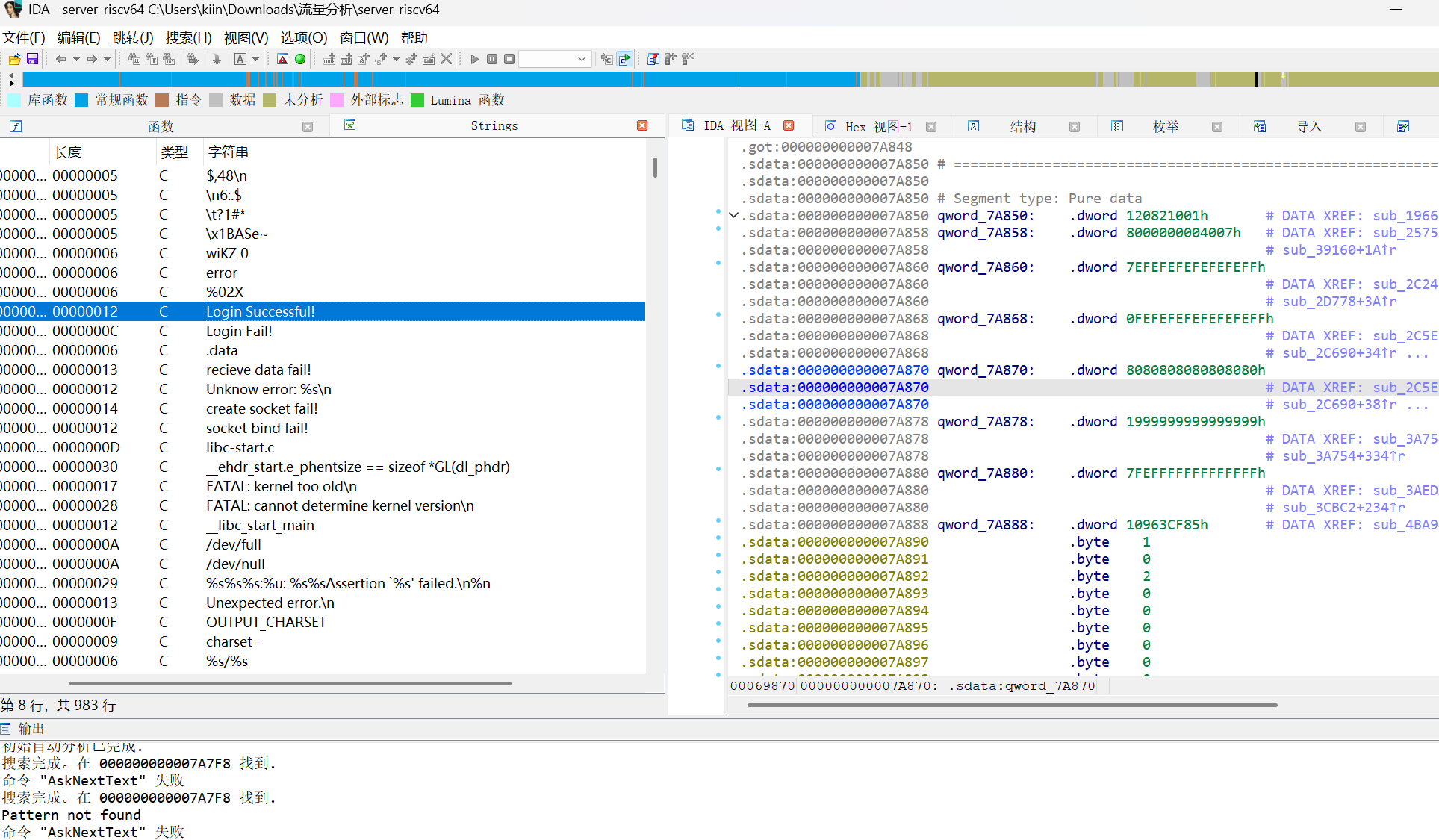Click the pause process button
Viewport: 1439px width, 840px height.
point(492,59)
